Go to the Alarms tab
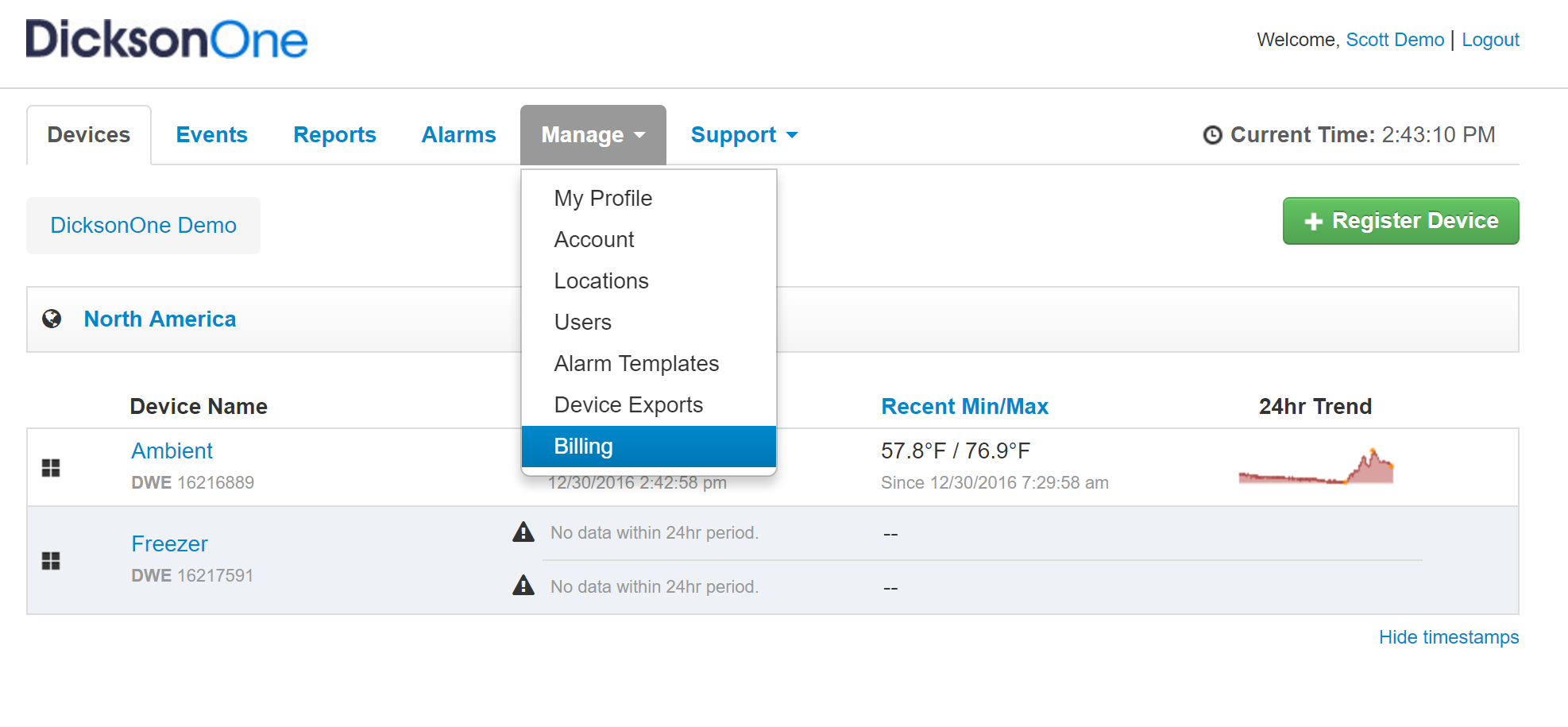Viewport: 1568px width, 727px height. (x=458, y=135)
